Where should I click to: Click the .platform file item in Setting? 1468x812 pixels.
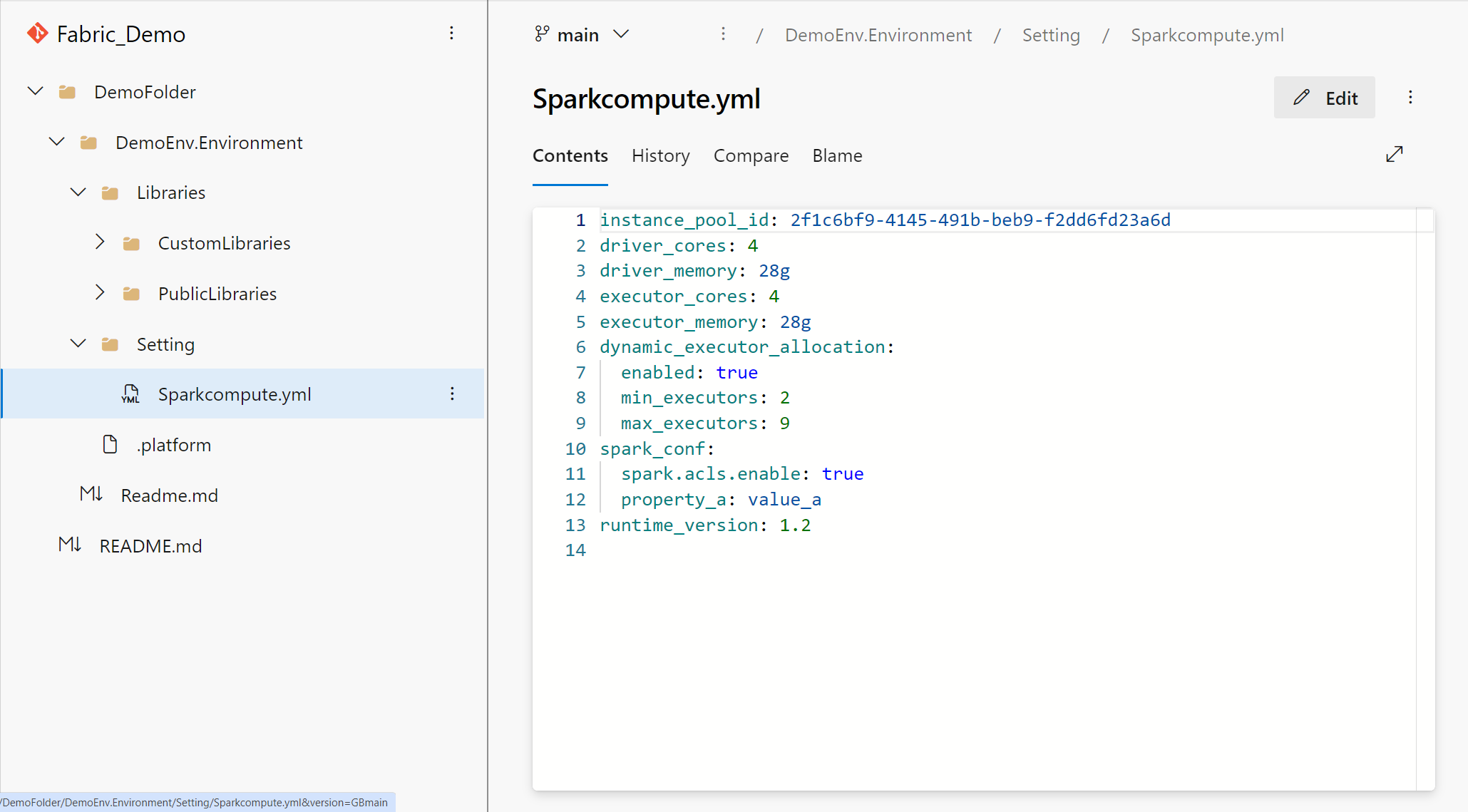tap(175, 445)
